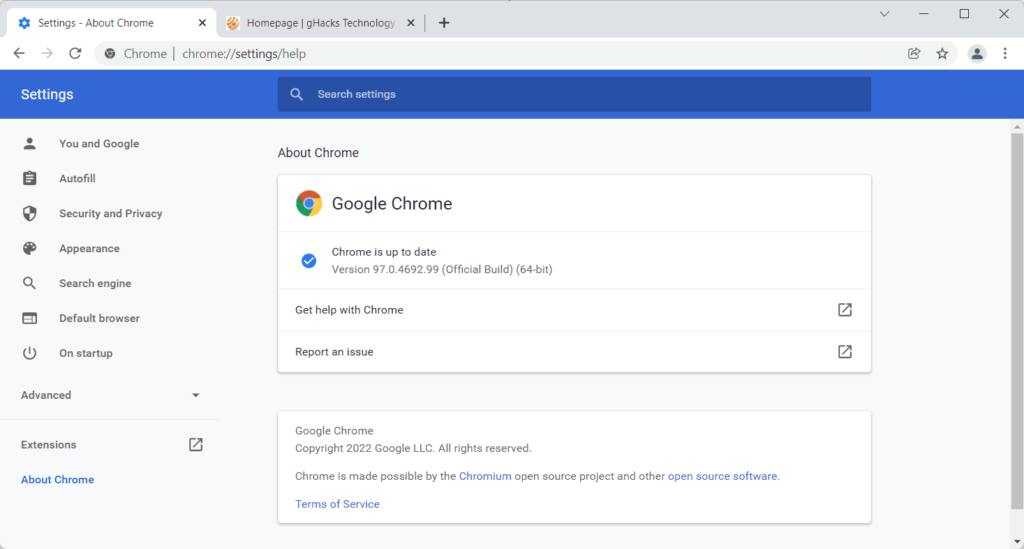
Task: Click the Security and Privacy shield icon
Action: 29,213
